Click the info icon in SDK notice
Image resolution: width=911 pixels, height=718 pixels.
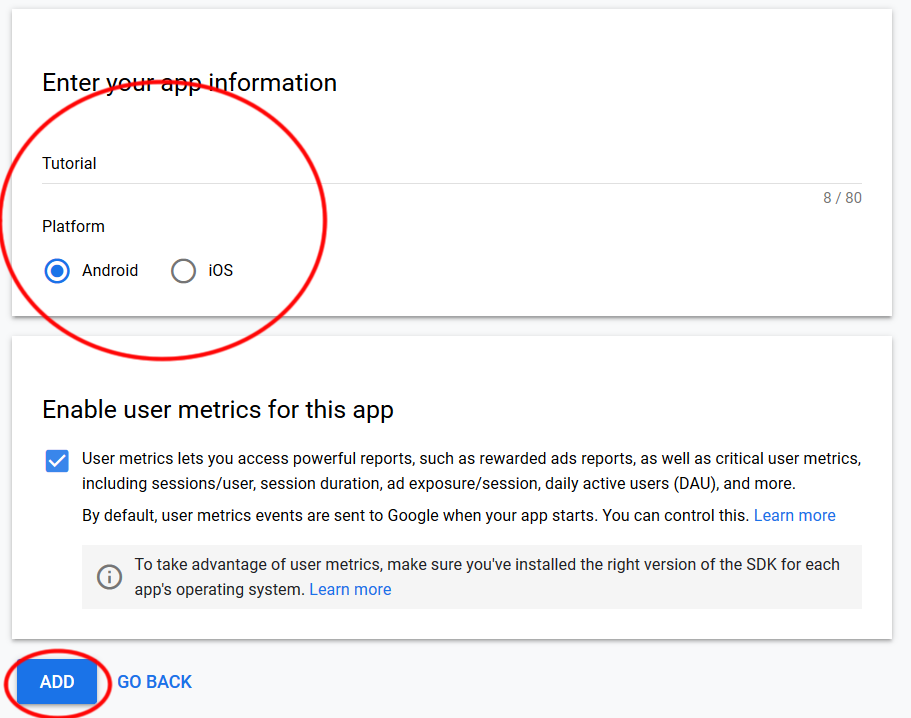click(x=109, y=577)
